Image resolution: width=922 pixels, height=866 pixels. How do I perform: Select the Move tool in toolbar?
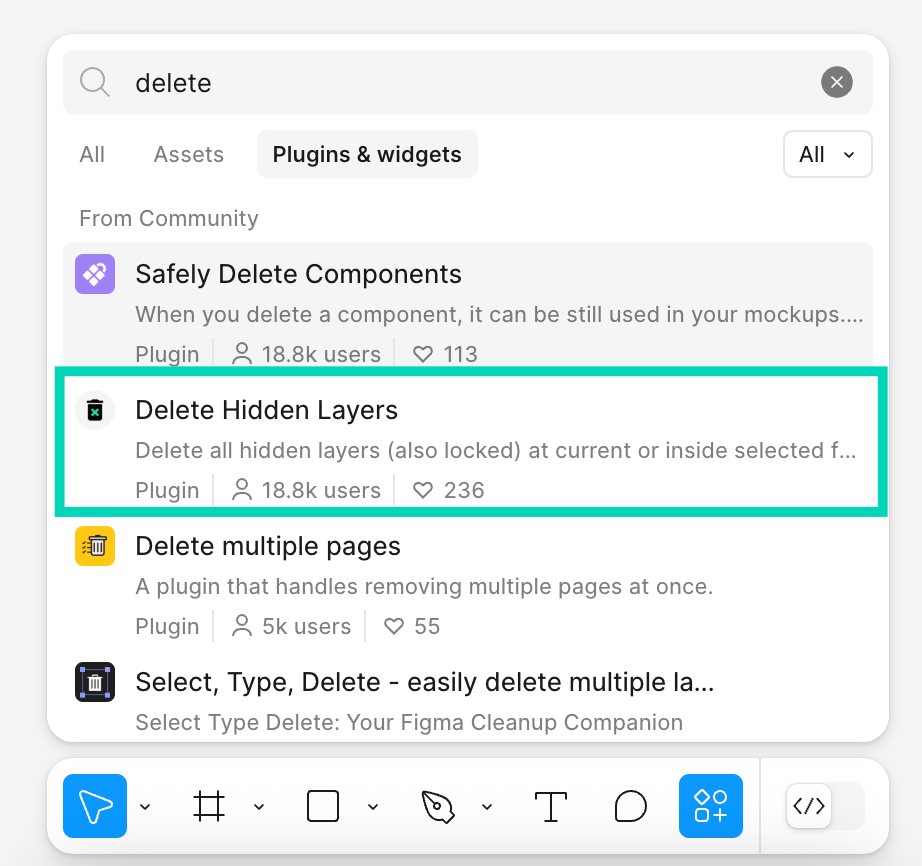tap(95, 806)
